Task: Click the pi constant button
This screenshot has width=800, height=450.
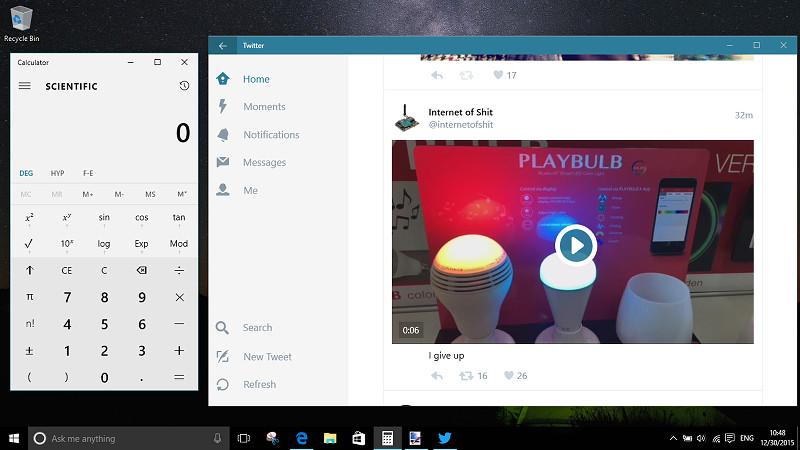Action: click(x=29, y=297)
